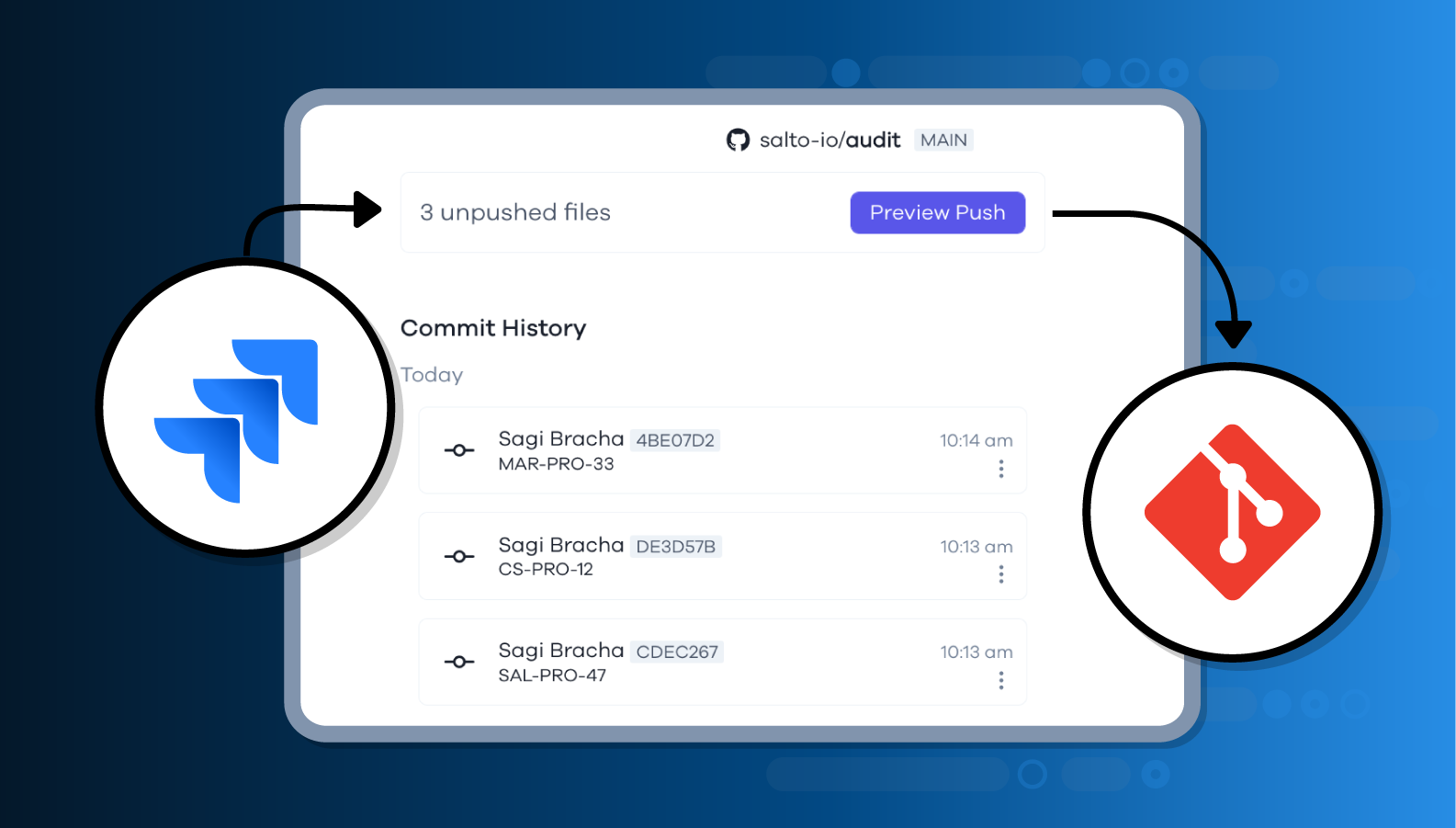Viewport: 1456px width, 828px height.
Task: Click commit message MAR-PRO-33
Action: point(556,464)
